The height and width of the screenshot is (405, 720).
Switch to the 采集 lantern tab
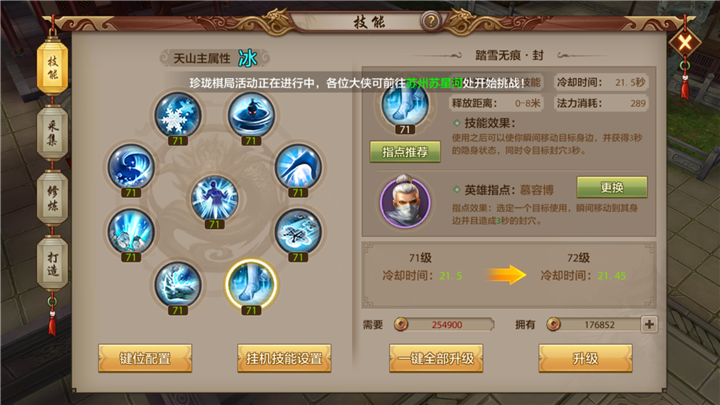[52, 133]
